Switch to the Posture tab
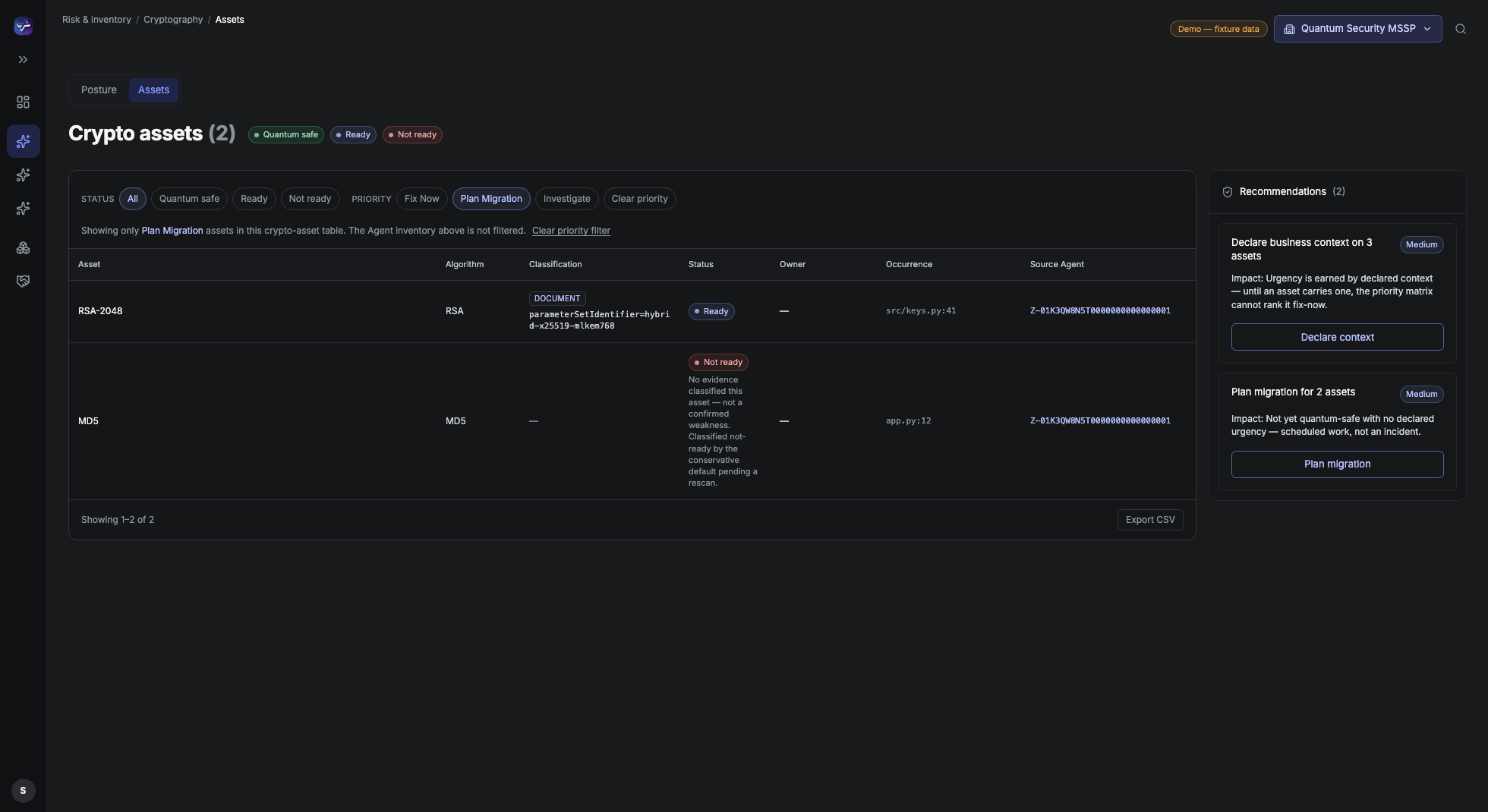This screenshot has height=812, width=1488. (99, 90)
